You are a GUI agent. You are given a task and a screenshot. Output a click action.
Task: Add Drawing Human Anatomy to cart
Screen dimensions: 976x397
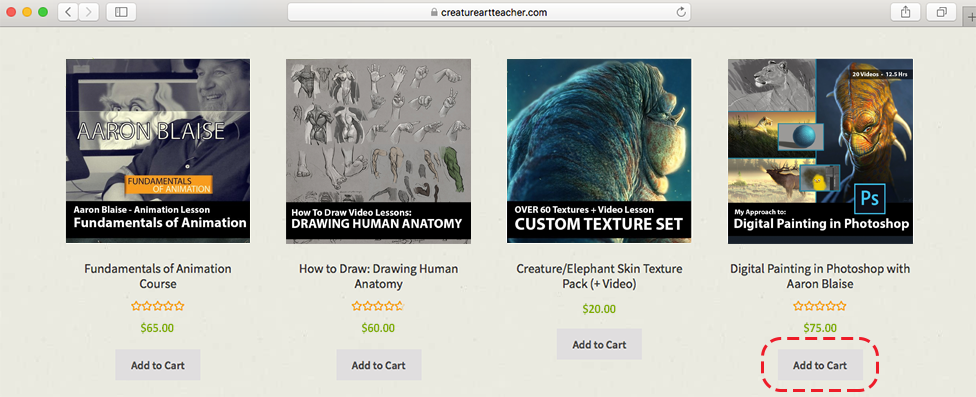378,365
